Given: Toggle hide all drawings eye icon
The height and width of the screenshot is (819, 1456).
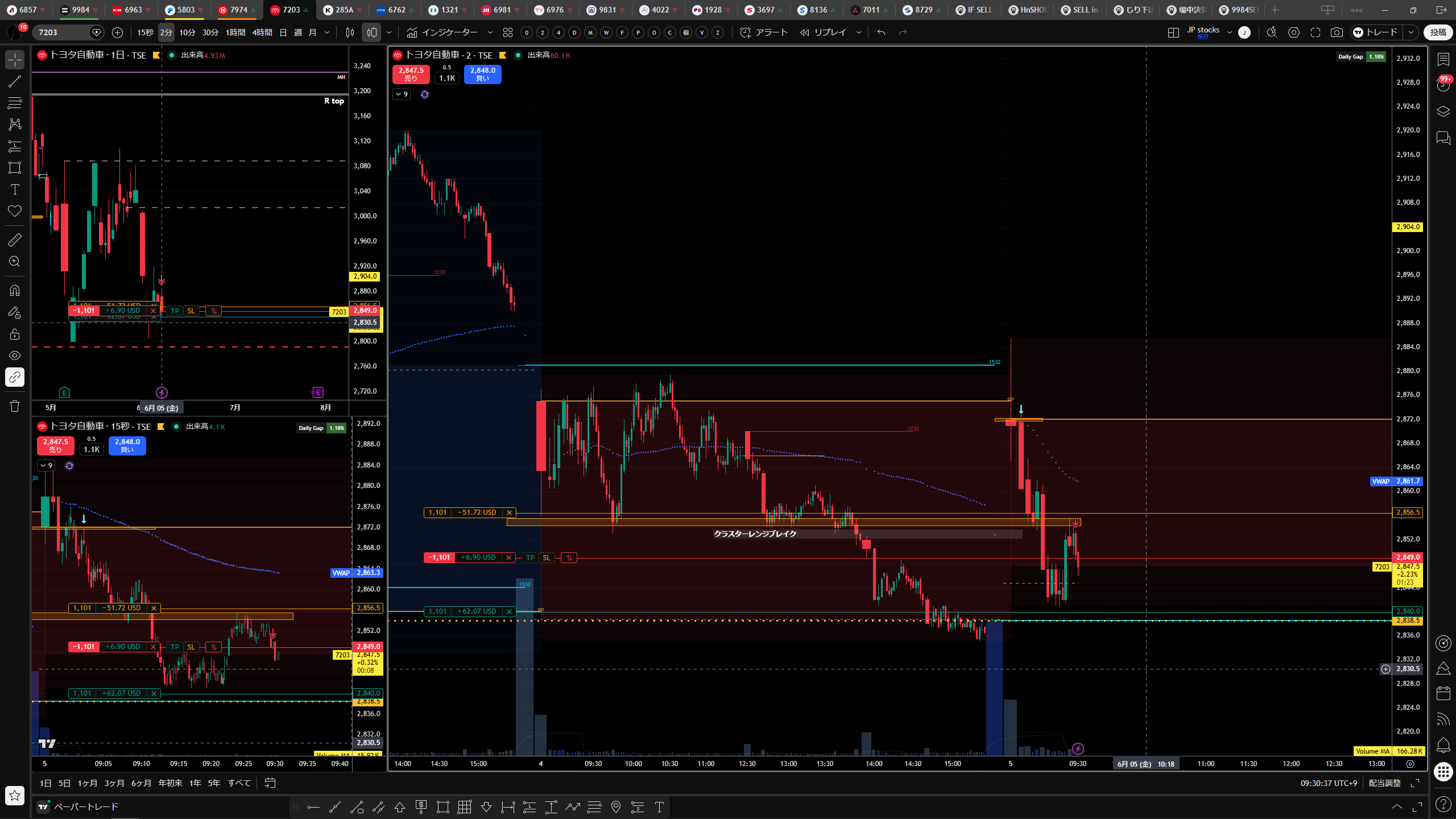Looking at the screenshot, I should (15, 355).
